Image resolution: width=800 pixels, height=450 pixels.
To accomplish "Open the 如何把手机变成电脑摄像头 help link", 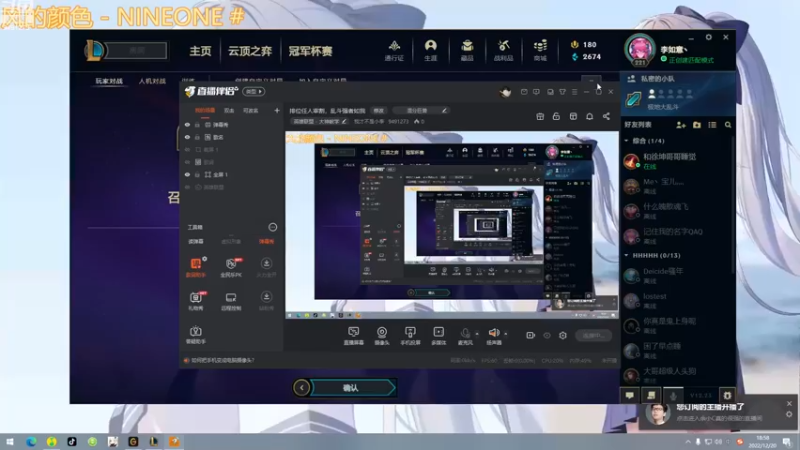I will click(x=222, y=360).
